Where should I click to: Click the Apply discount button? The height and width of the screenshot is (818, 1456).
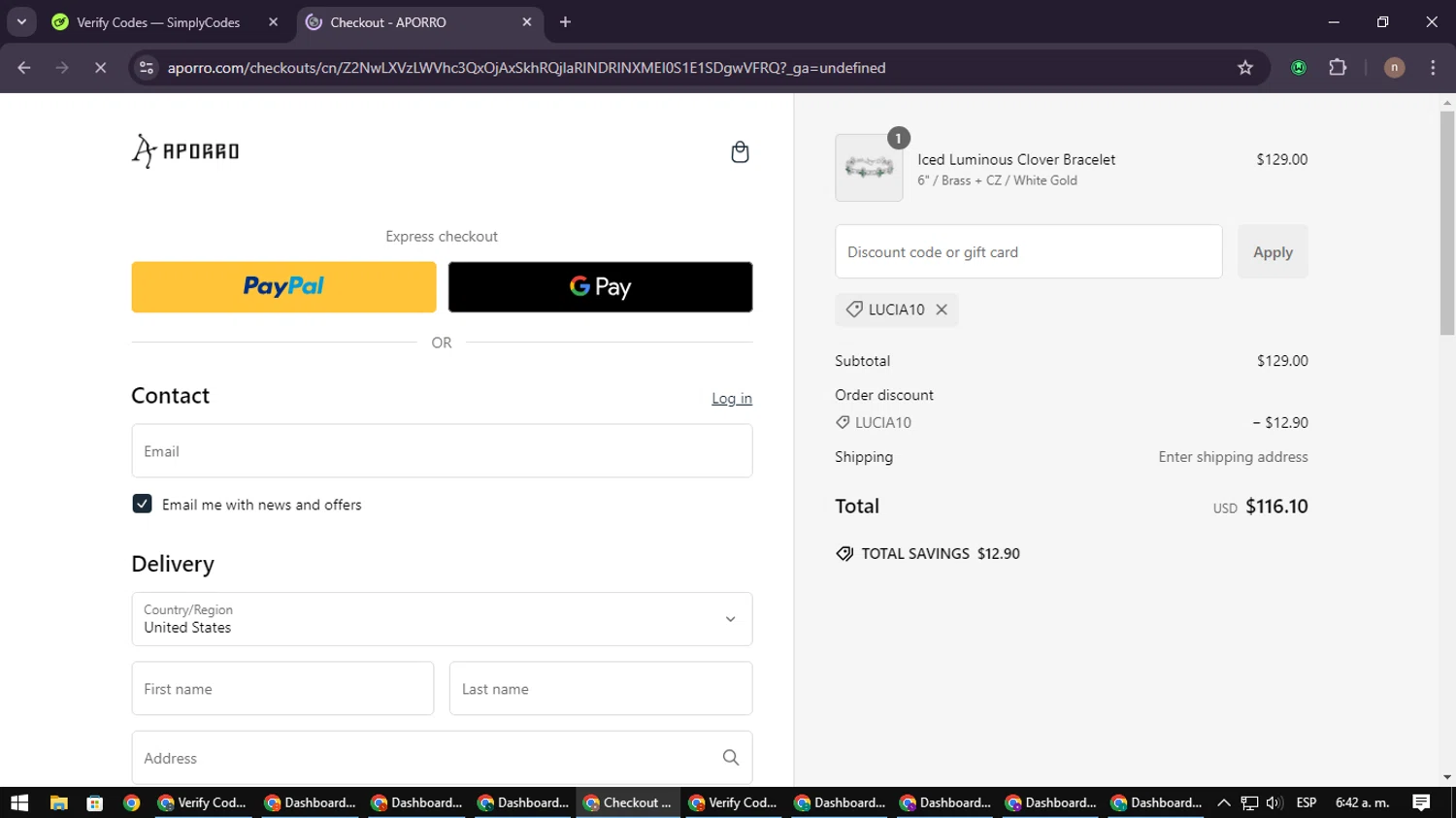point(1273,252)
